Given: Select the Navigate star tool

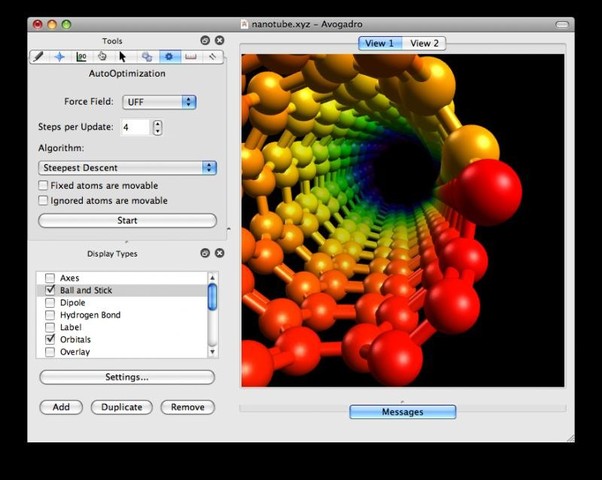Looking at the screenshot, I should coord(60,57).
